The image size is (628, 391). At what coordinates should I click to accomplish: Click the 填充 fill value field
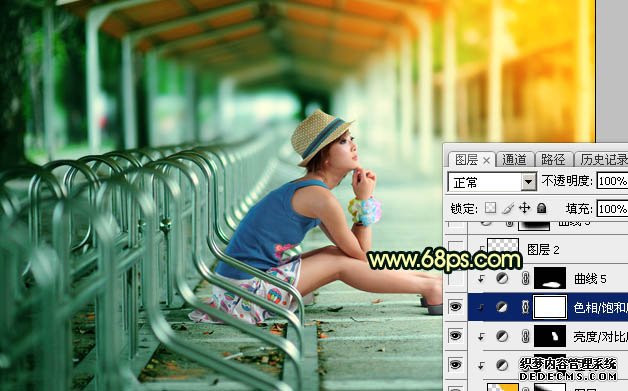(612, 209)
